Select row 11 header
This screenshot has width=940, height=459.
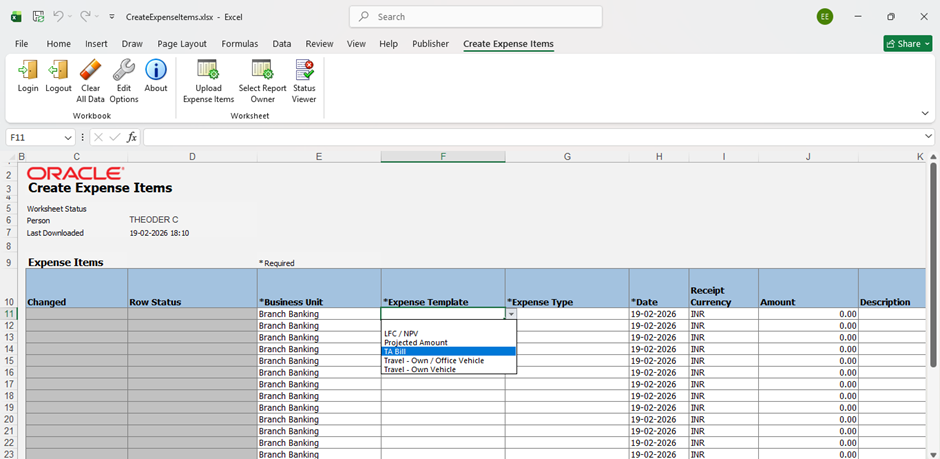pyautogui.click(x=9, y=313)
